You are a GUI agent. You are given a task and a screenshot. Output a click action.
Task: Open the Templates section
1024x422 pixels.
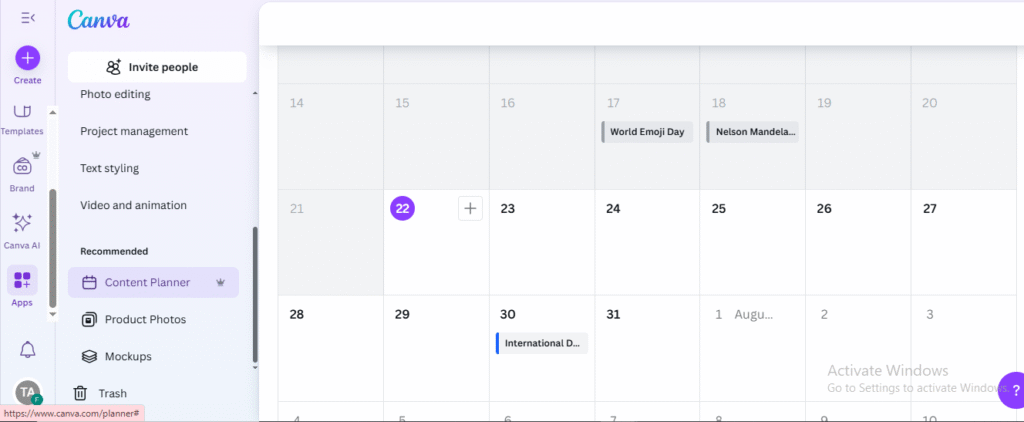pos(22,119)
